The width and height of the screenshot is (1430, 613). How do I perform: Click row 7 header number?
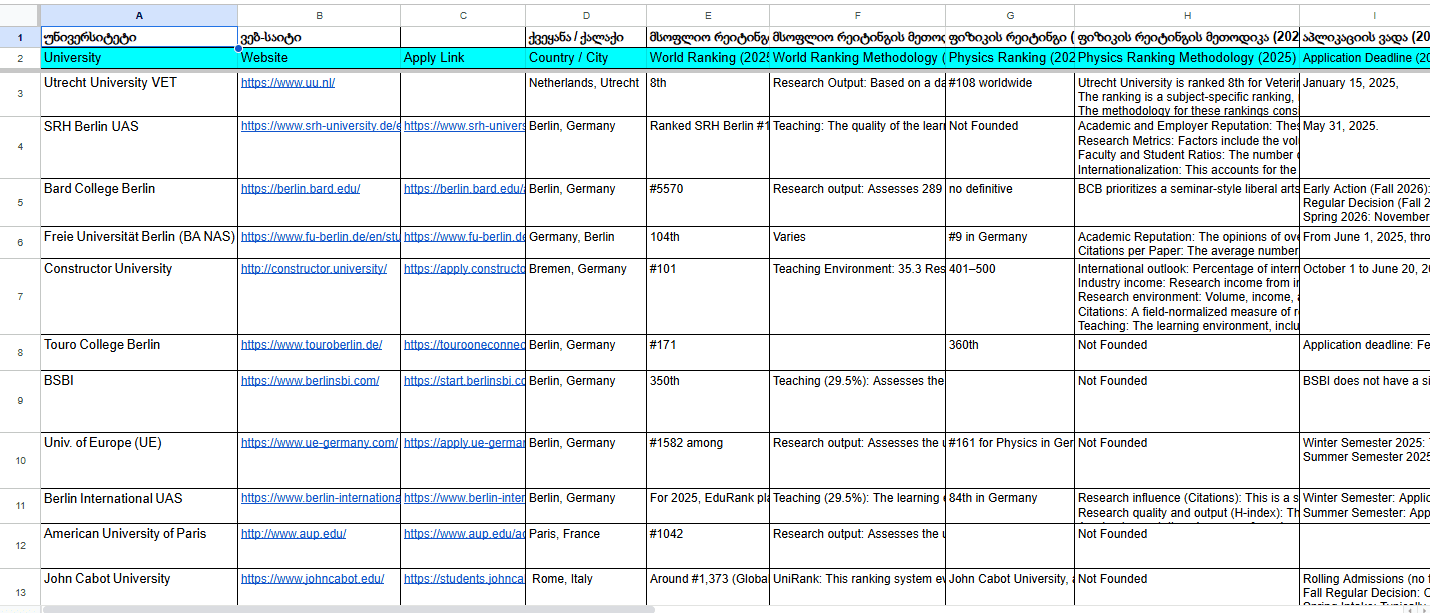pos(20,297)
